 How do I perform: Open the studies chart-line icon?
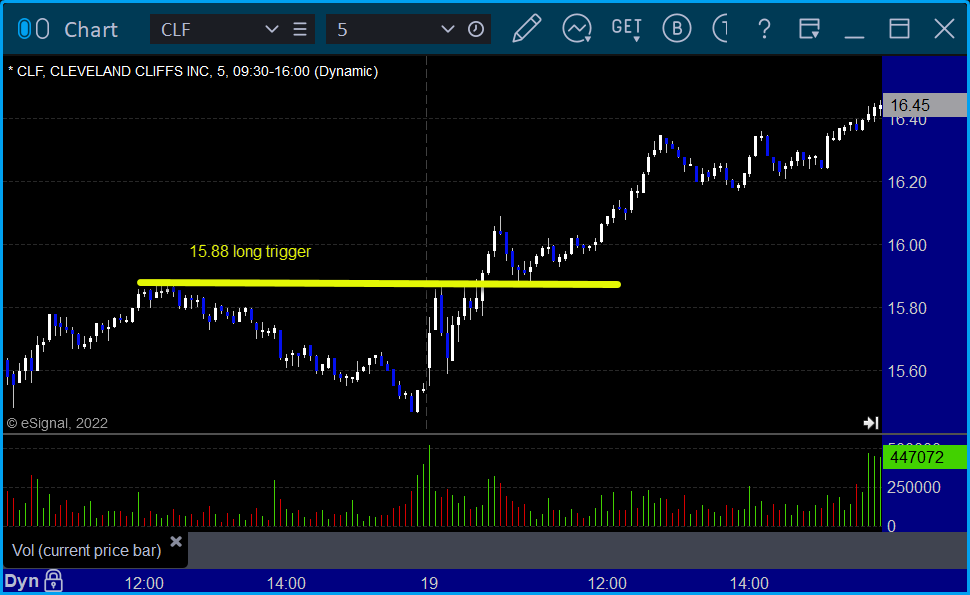point(577,29)
